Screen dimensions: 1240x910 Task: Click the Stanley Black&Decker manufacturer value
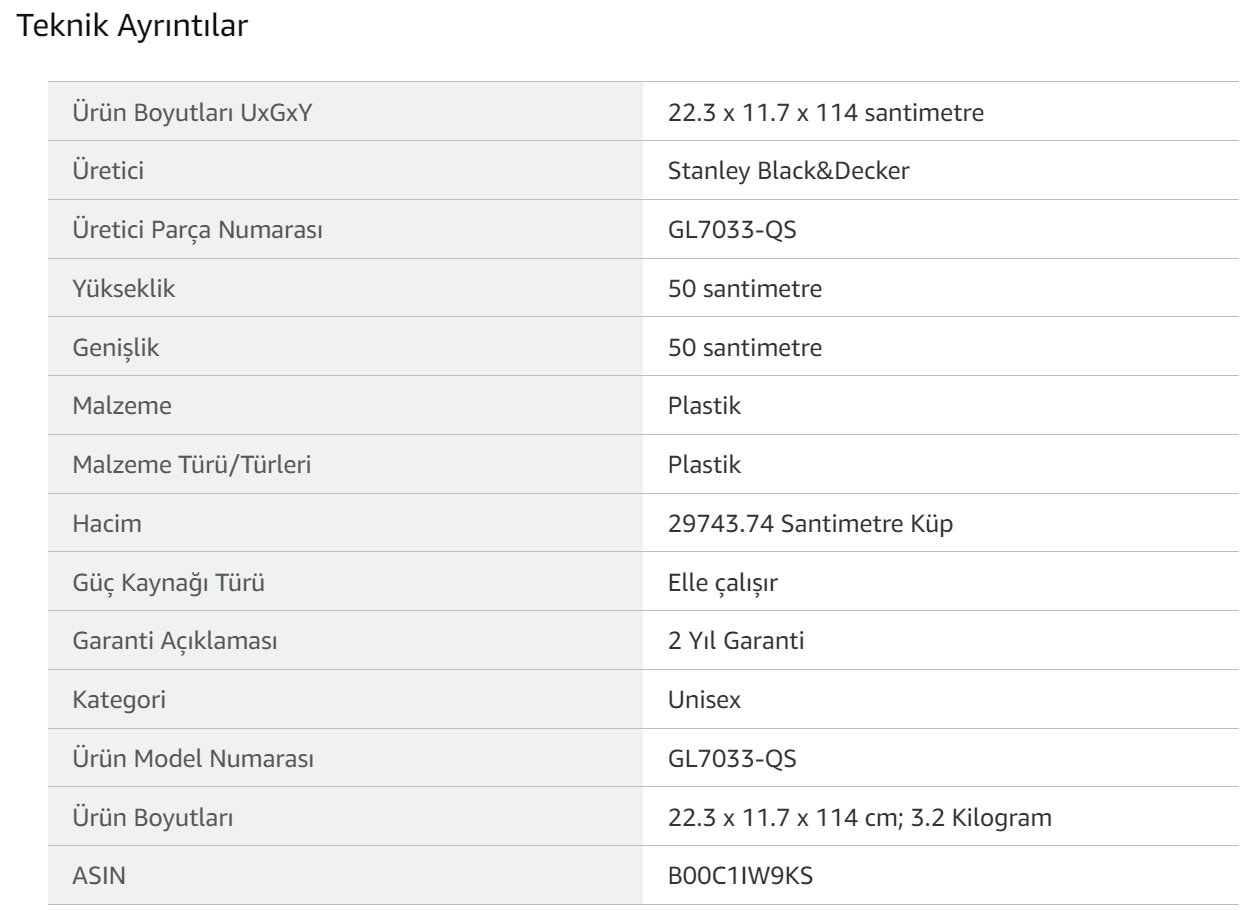coord(789,171)
